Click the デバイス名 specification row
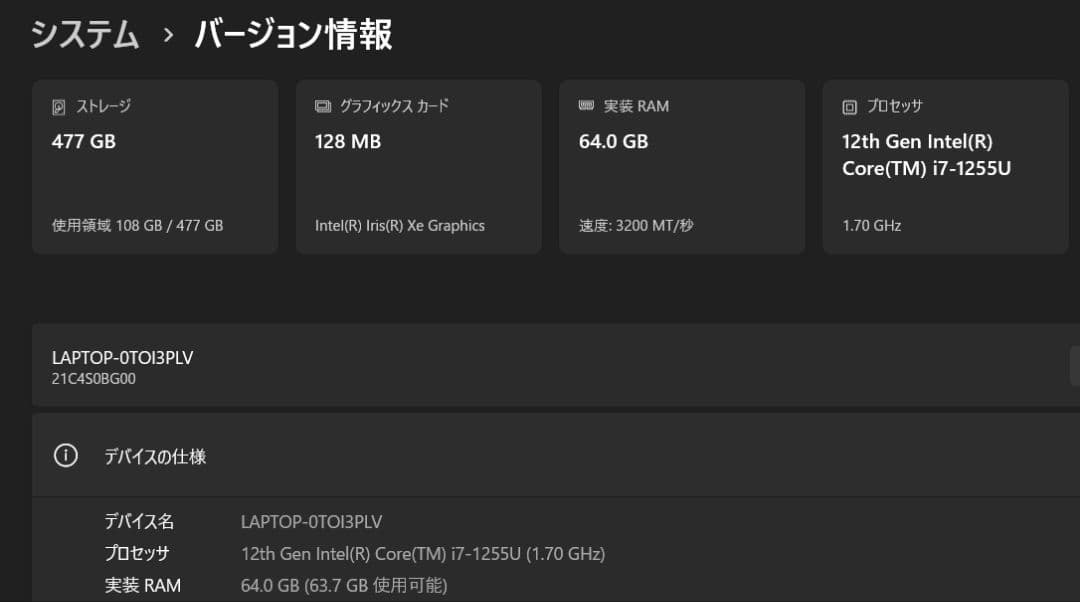This screenshot has height=602, width=1080. 141,521
